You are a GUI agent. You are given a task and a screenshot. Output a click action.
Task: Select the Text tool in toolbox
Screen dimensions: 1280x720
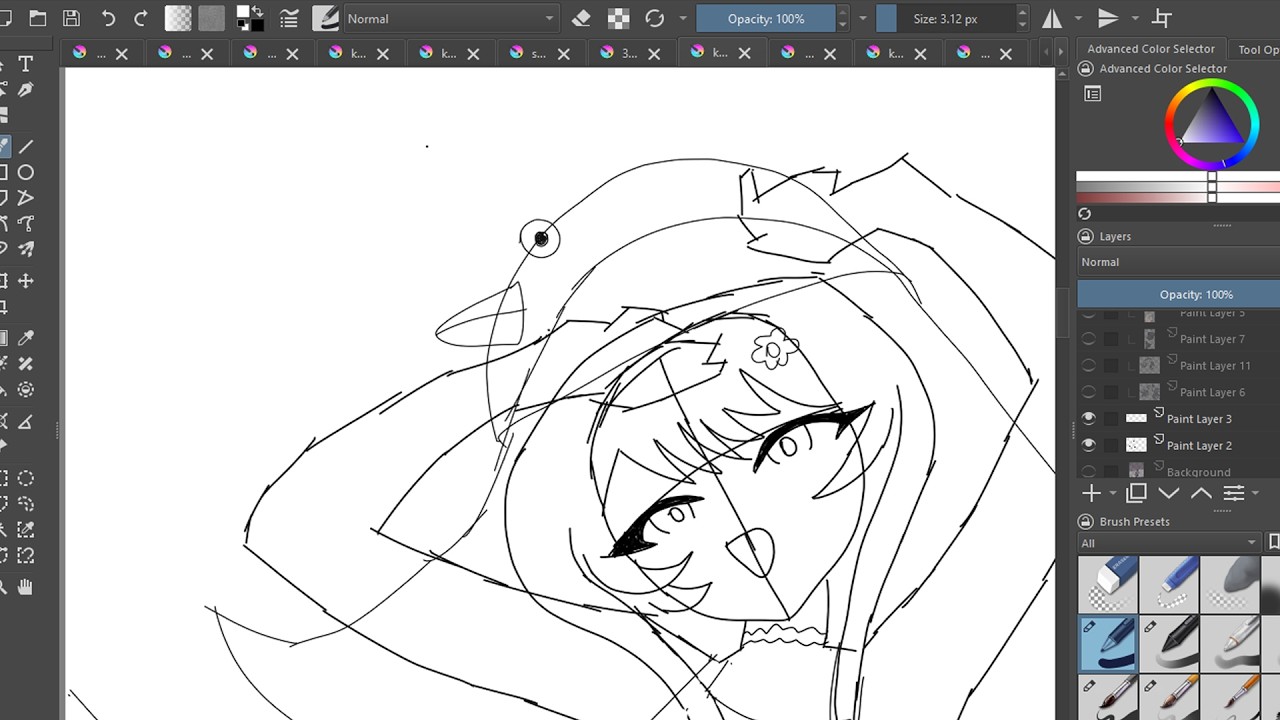click(x=26, y=64)
